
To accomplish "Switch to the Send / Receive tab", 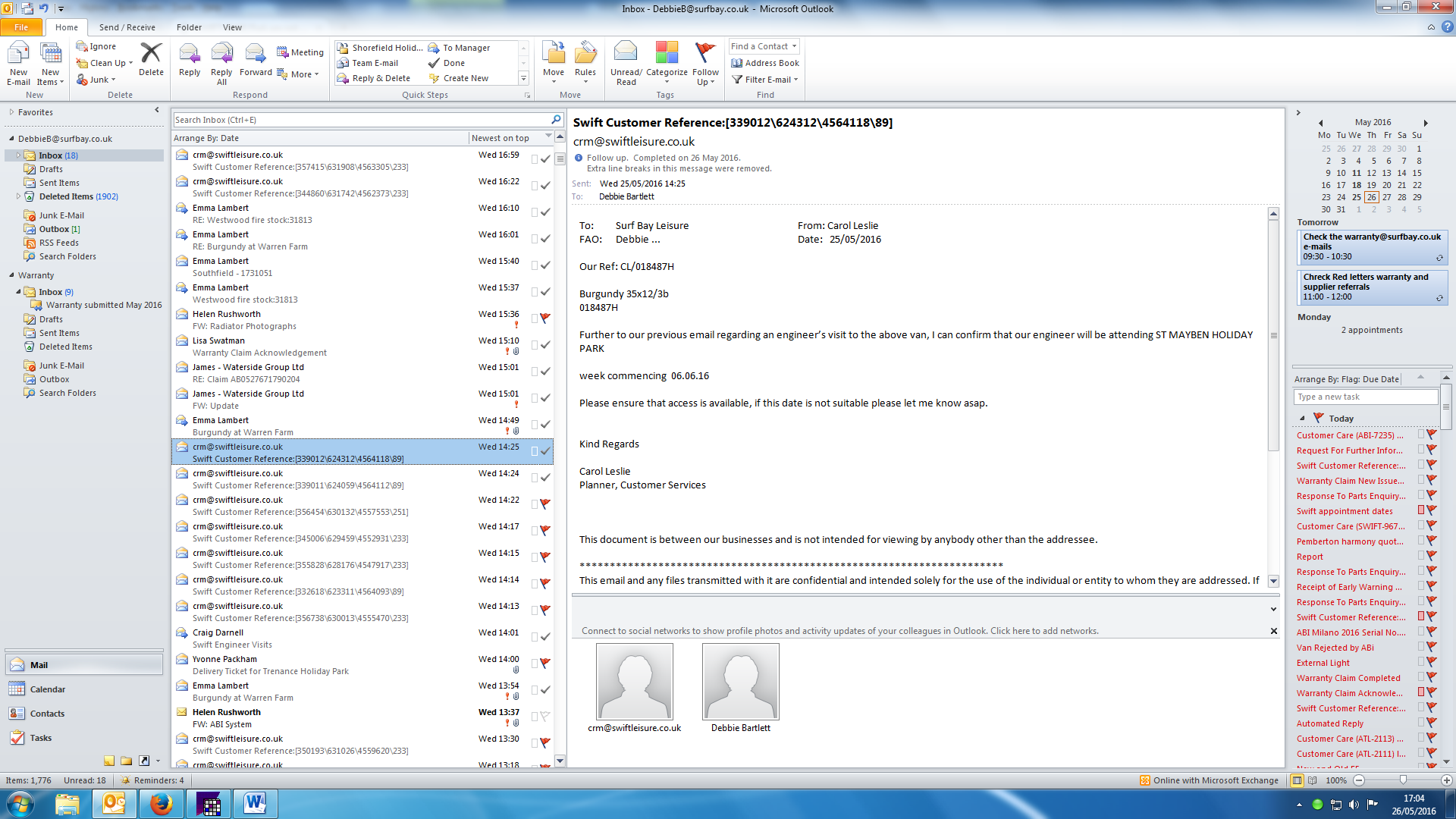I will tap(127, 27).
